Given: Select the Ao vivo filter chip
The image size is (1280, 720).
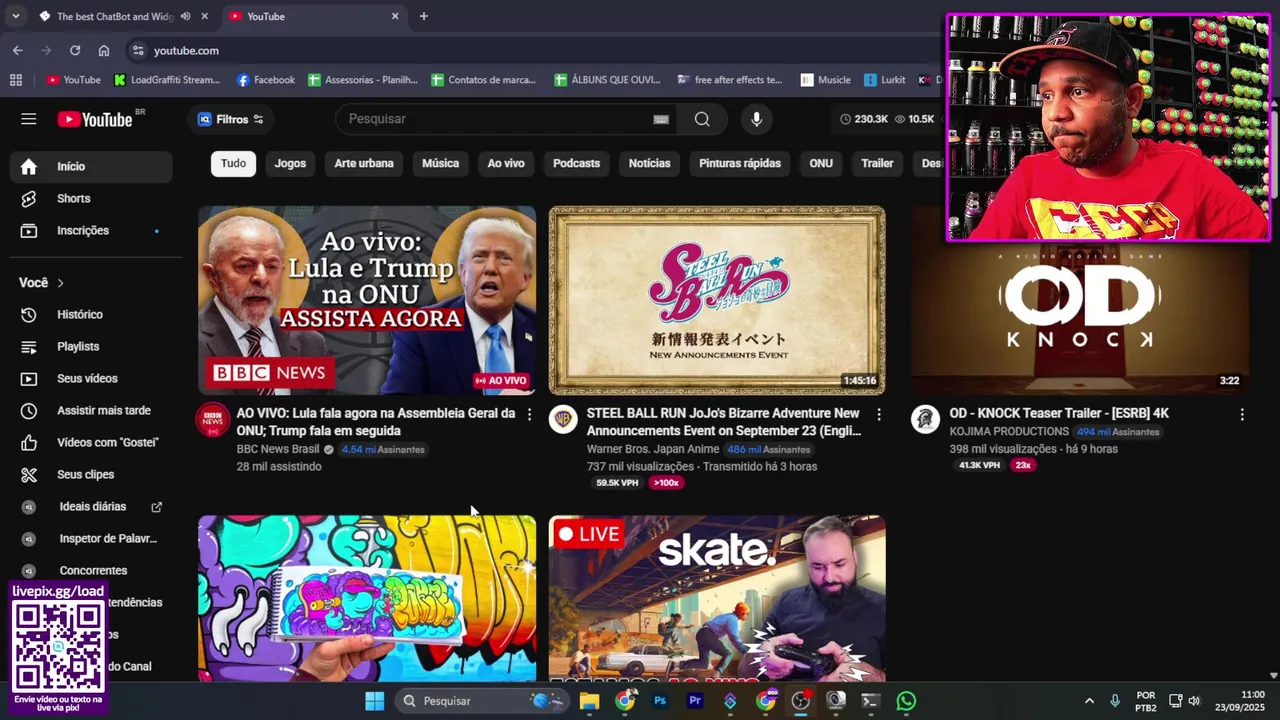Looking at the screenshot, I should pyautogui.click(x=506, y=163).
